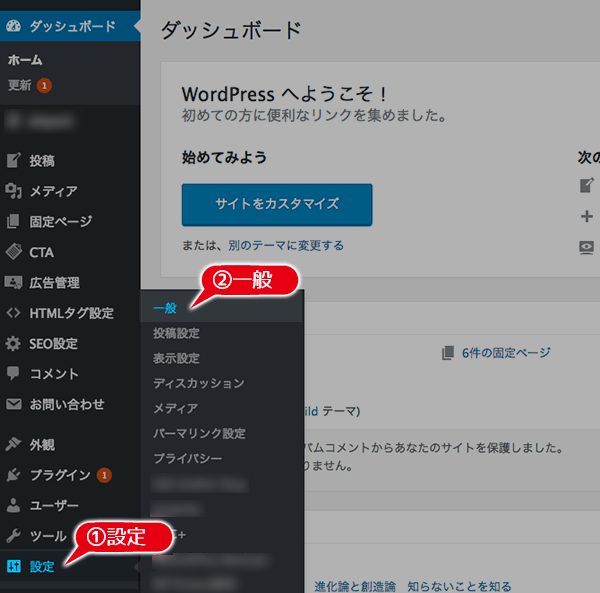Click the 外観 paintbrush icon

(13, 444)
